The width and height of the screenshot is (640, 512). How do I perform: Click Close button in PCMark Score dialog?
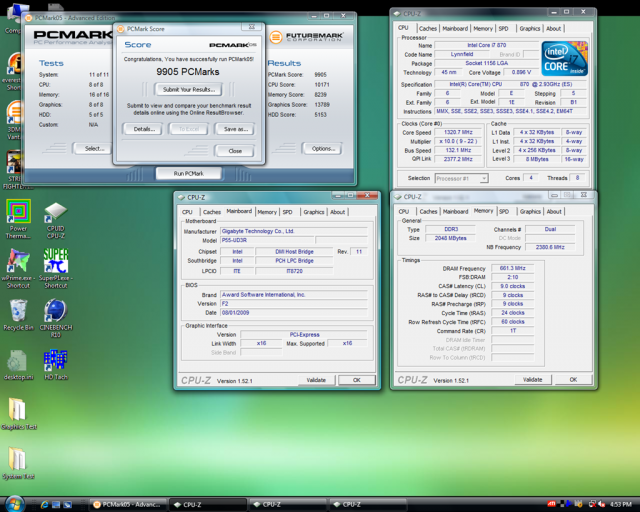(235, 151)
